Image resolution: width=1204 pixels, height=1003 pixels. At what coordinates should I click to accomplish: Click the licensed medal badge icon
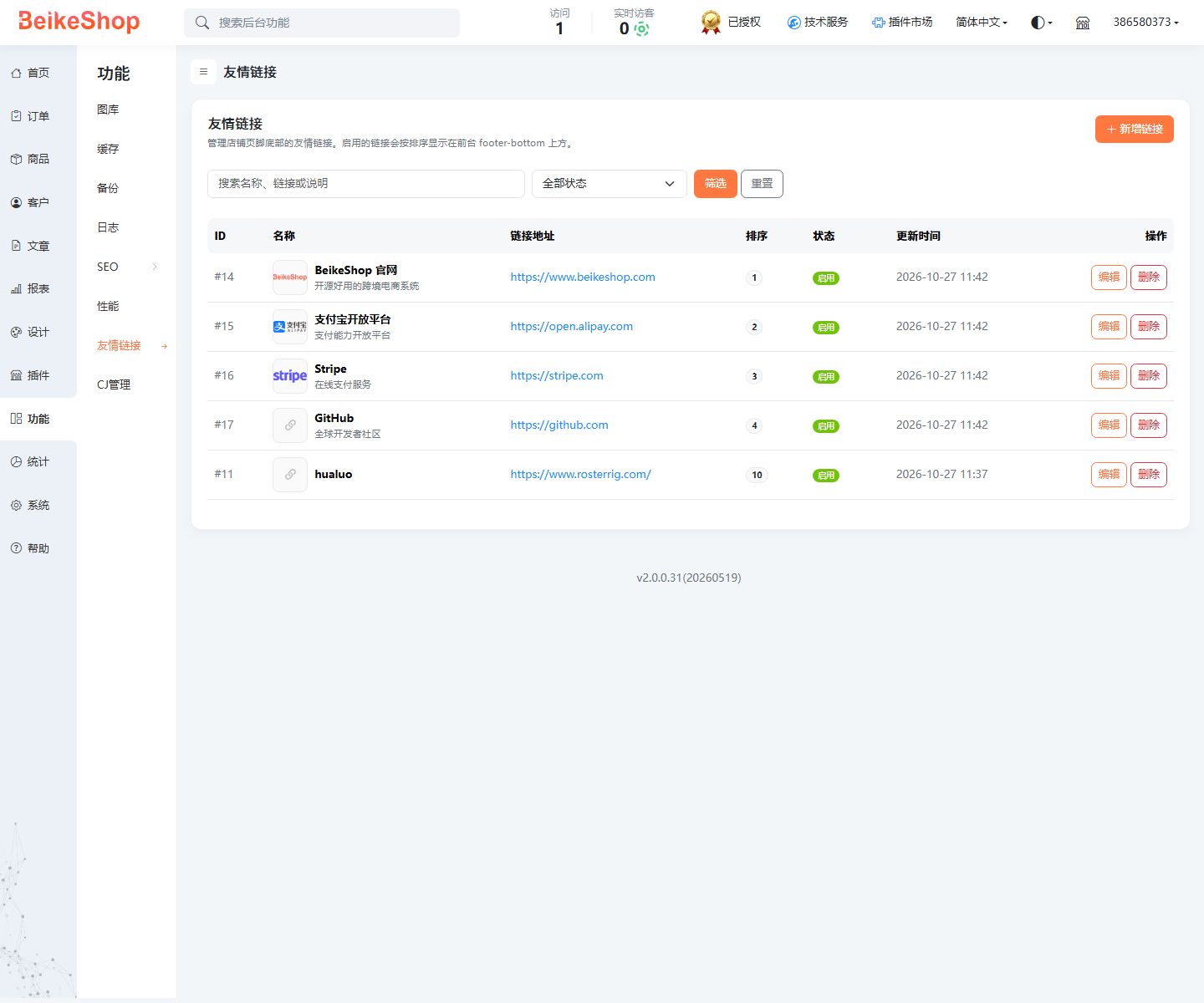[711, 23]
